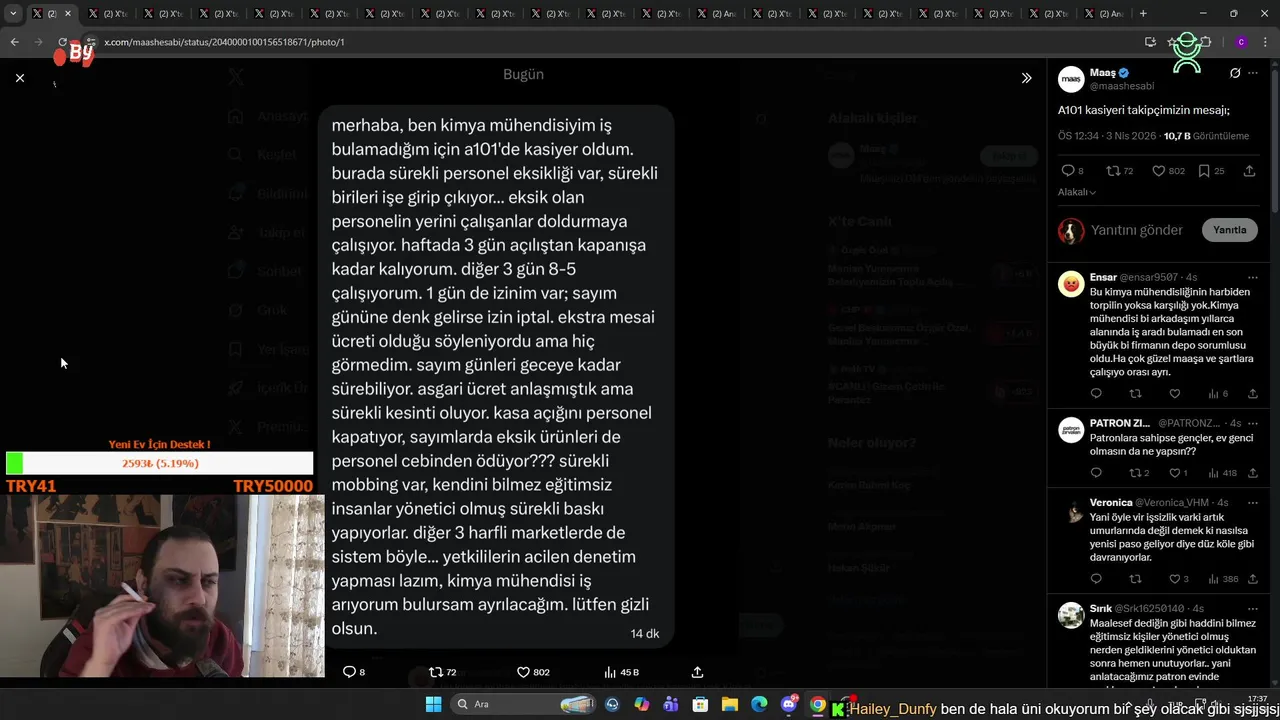Open the Alakalı reply sort dropdown

(1077, 192)
